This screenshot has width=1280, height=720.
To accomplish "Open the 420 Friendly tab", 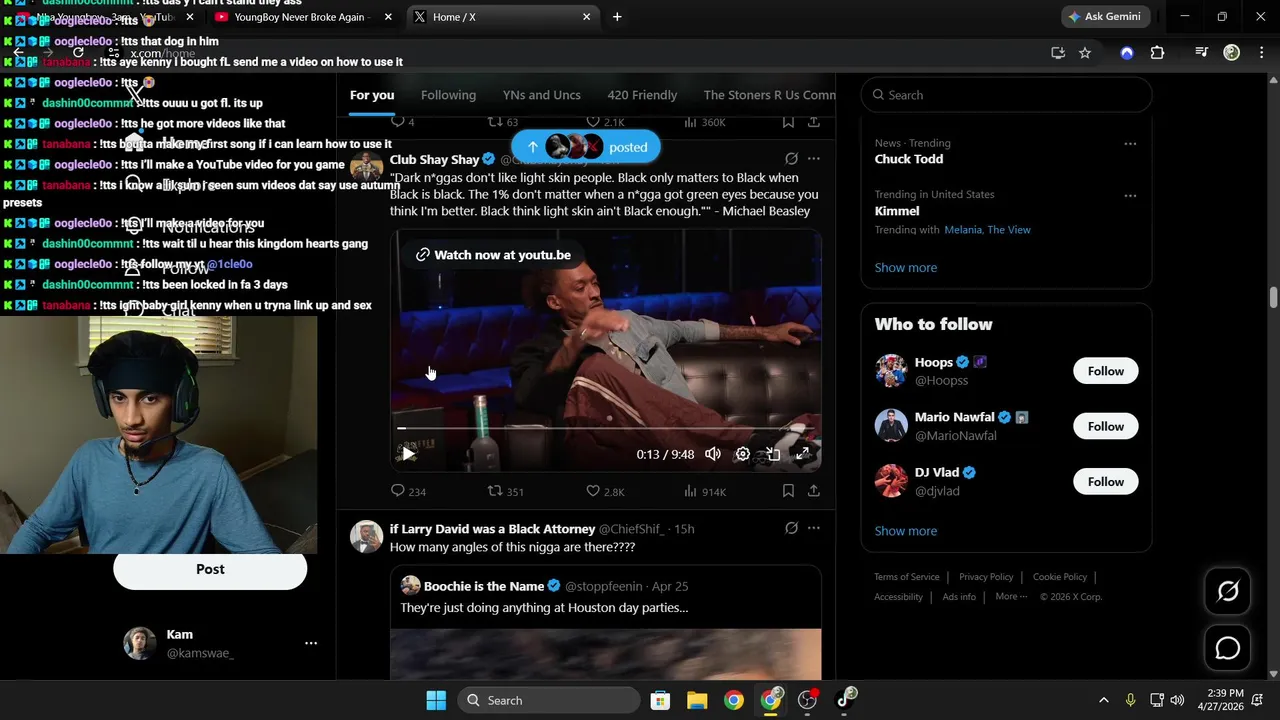I will click(642, 95).
